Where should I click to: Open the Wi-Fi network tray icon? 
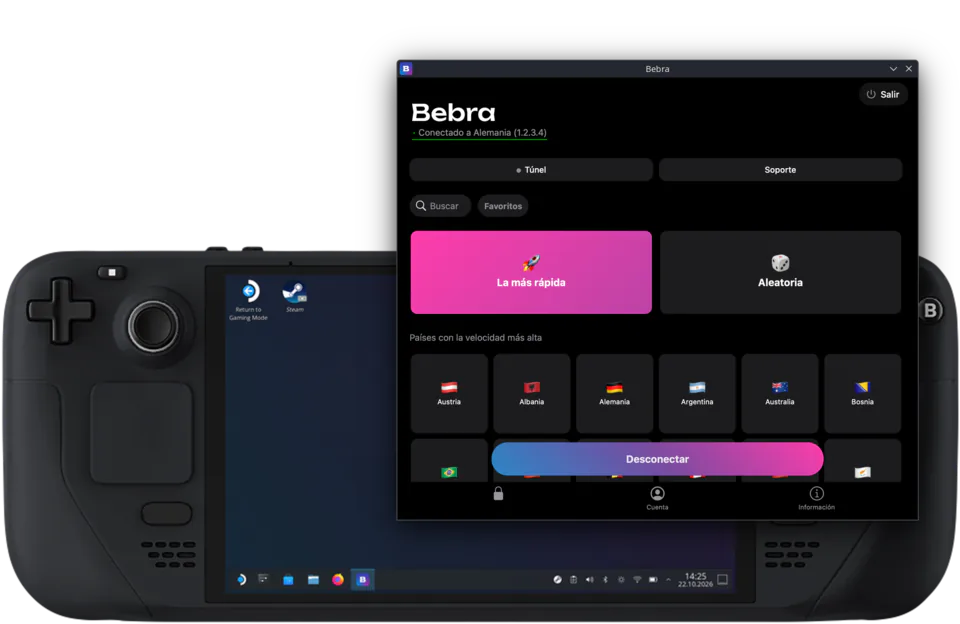pos(637,579)
